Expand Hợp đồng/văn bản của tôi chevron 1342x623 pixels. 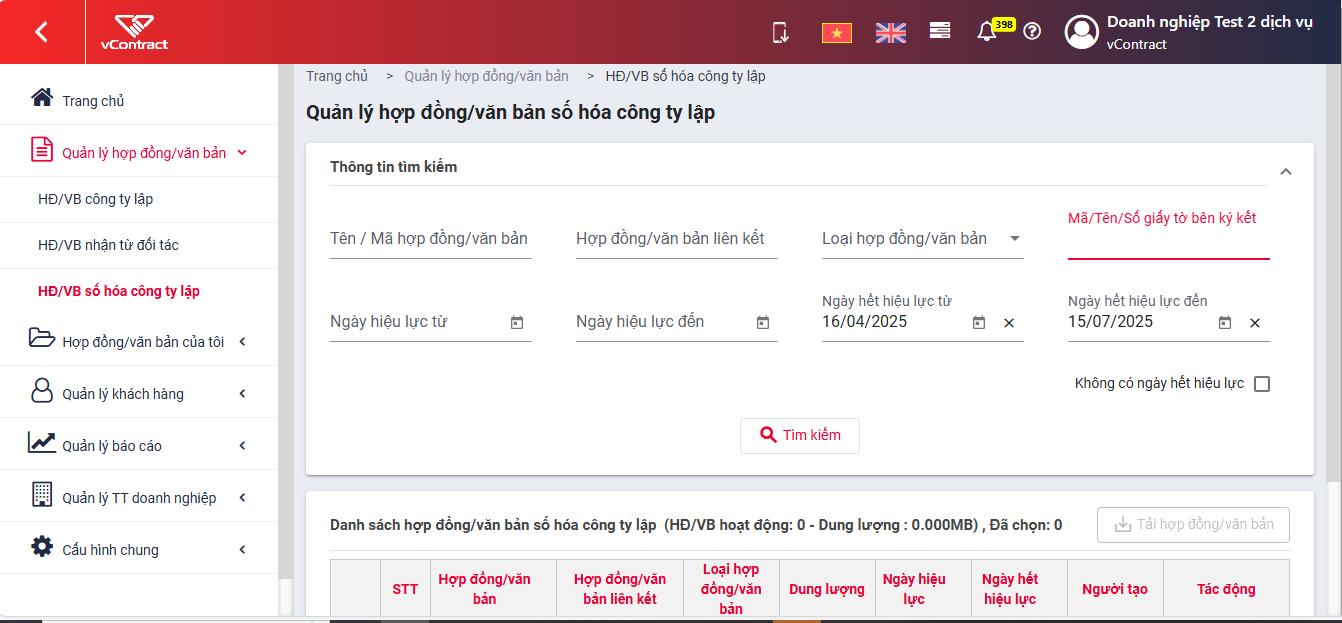pyautogui.click(x=242, y=342)
